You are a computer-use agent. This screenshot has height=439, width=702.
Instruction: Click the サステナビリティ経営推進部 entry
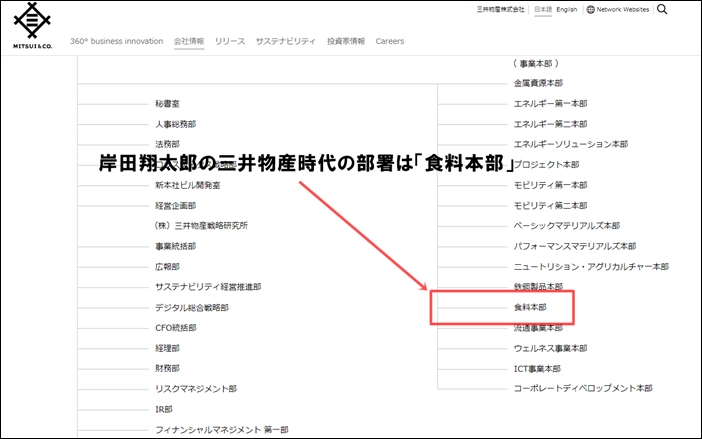pyautogui.click(x=208, y=287)
